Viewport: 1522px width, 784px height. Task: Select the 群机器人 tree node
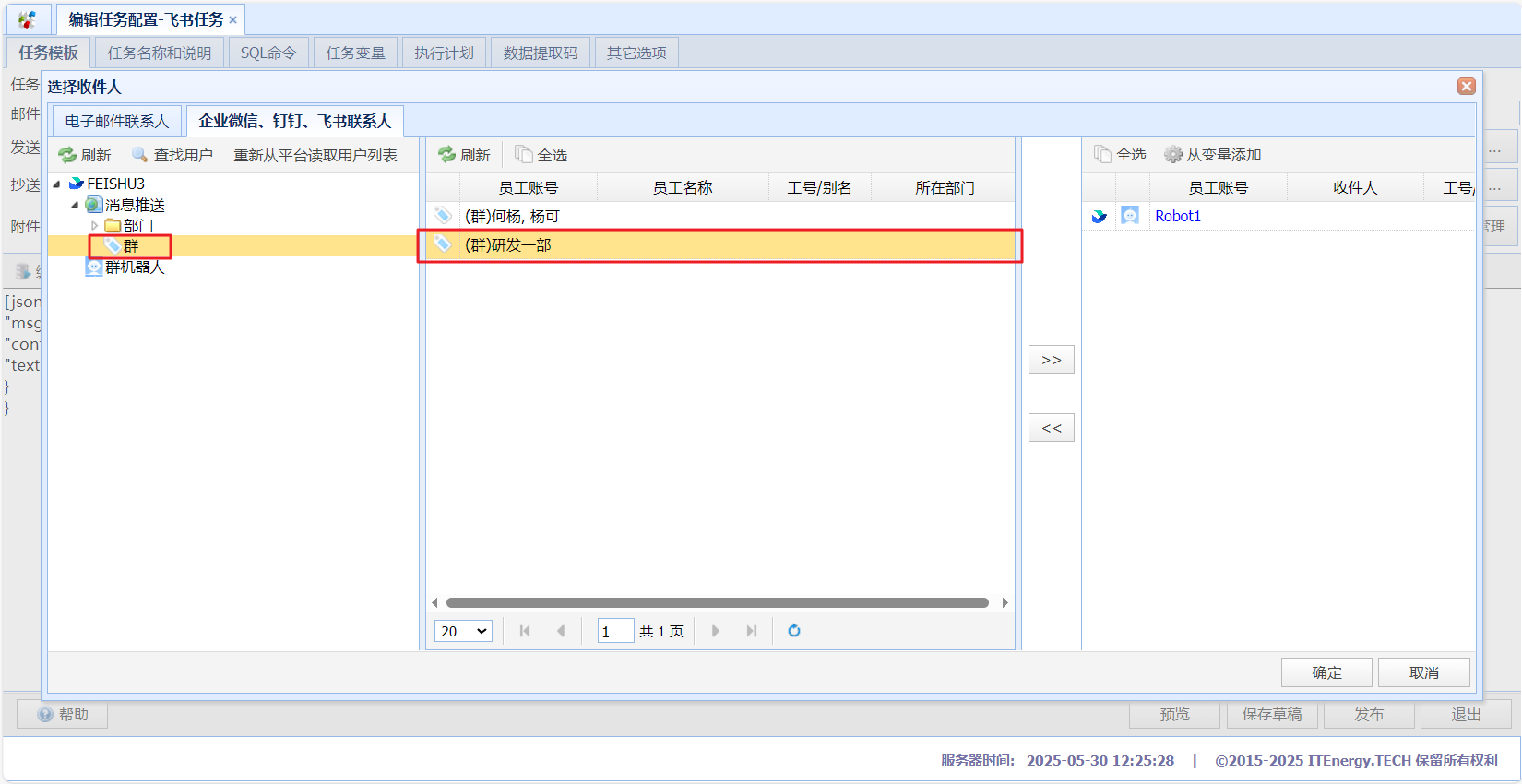pyautogui.click(x=134, y=267)
